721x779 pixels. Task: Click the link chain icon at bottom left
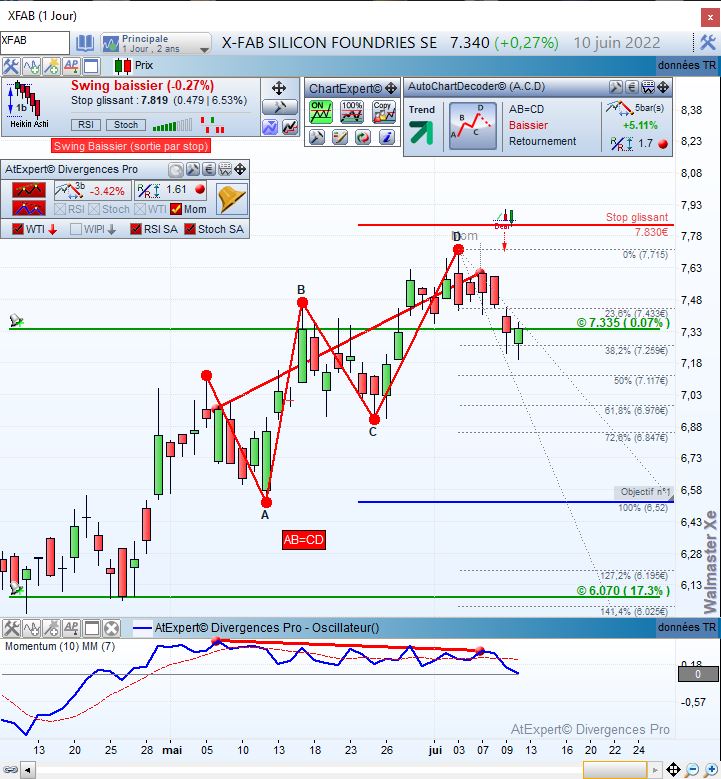[10, 770]
